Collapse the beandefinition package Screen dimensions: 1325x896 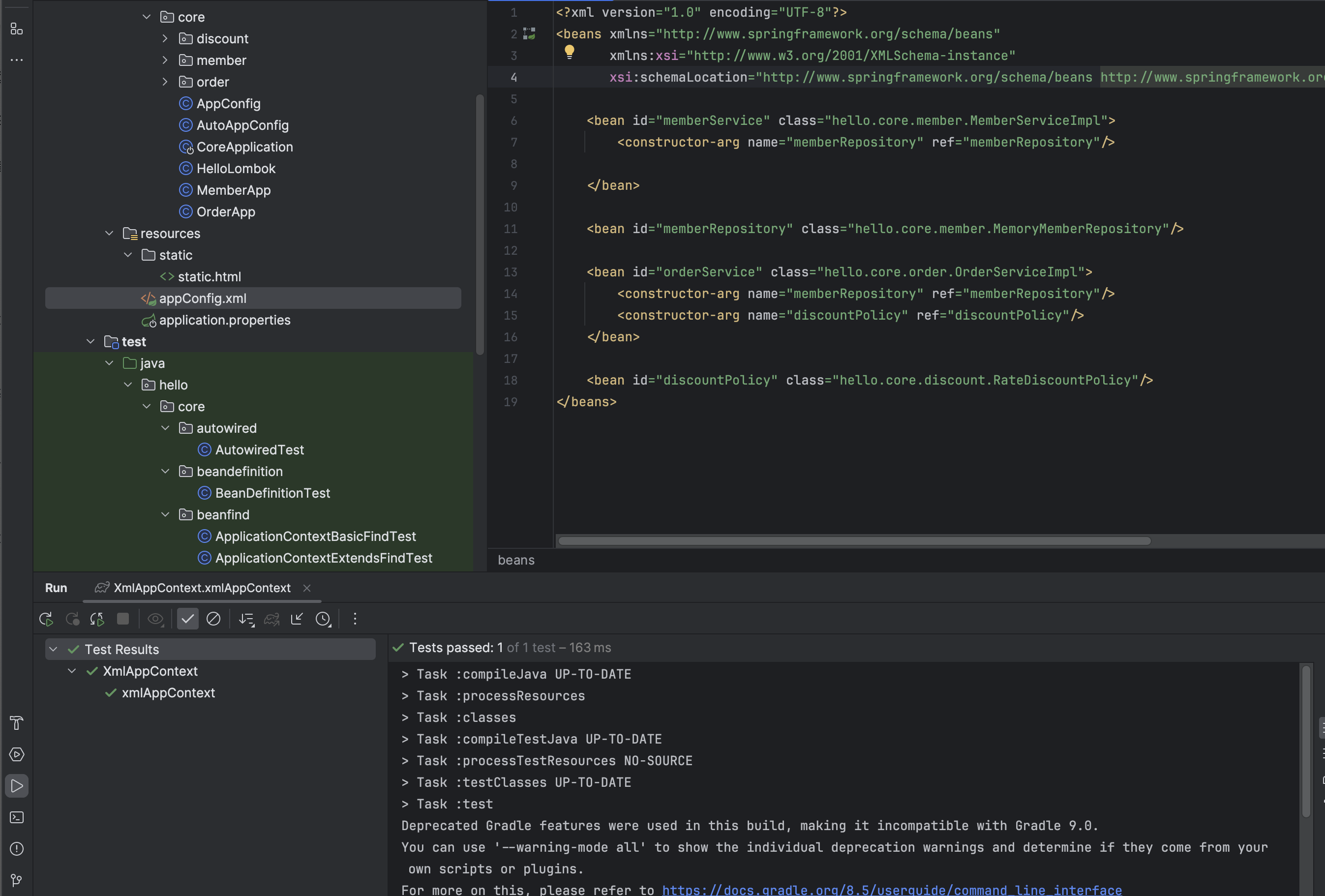(x=165, y=472)
